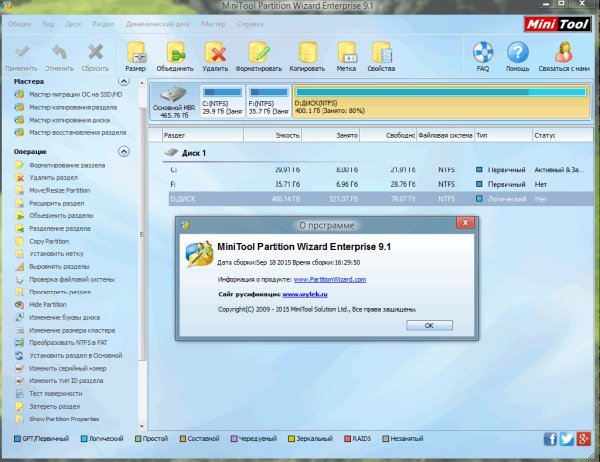Choose Разделение раздела operation

[60, 229]
